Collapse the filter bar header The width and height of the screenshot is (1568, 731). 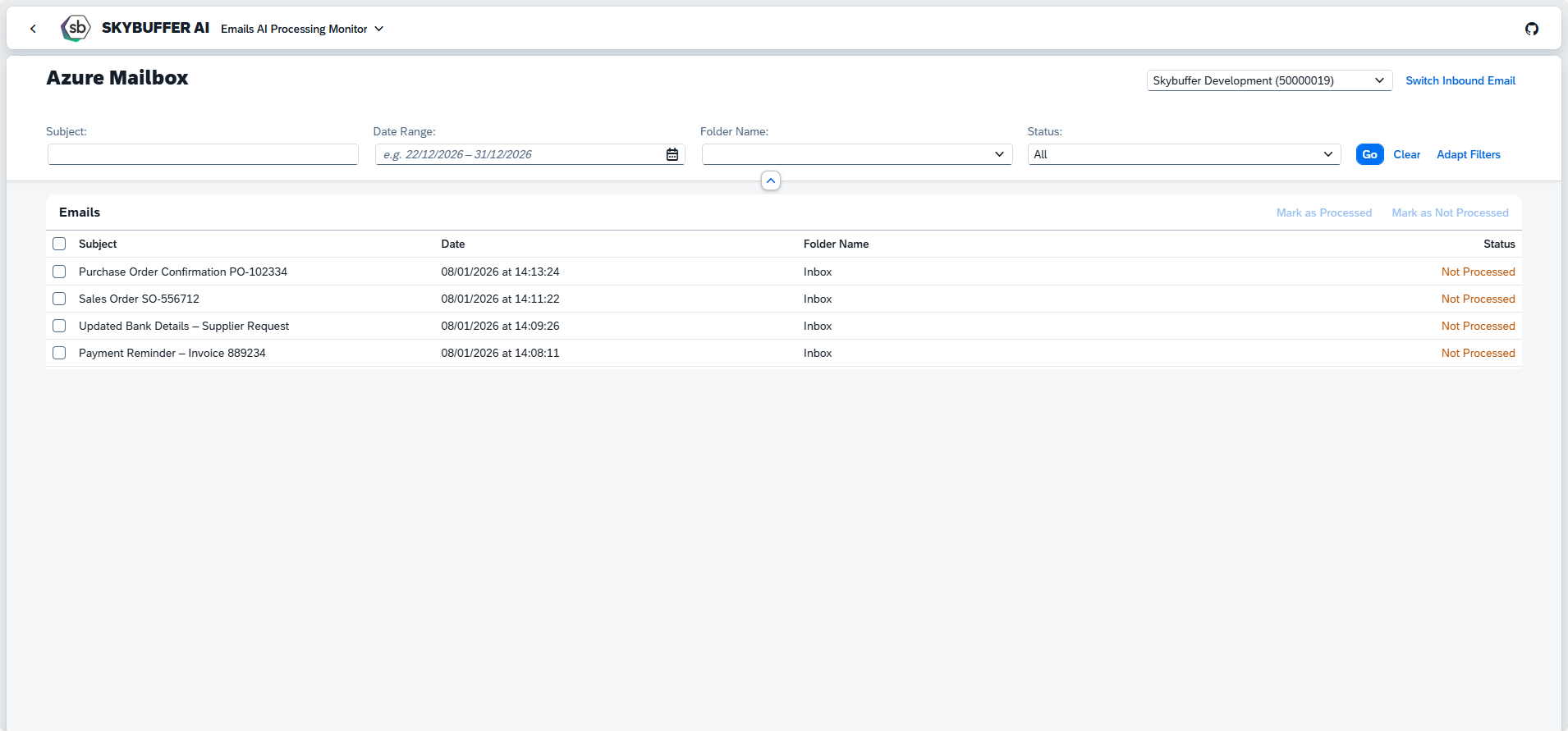point(770,180)
